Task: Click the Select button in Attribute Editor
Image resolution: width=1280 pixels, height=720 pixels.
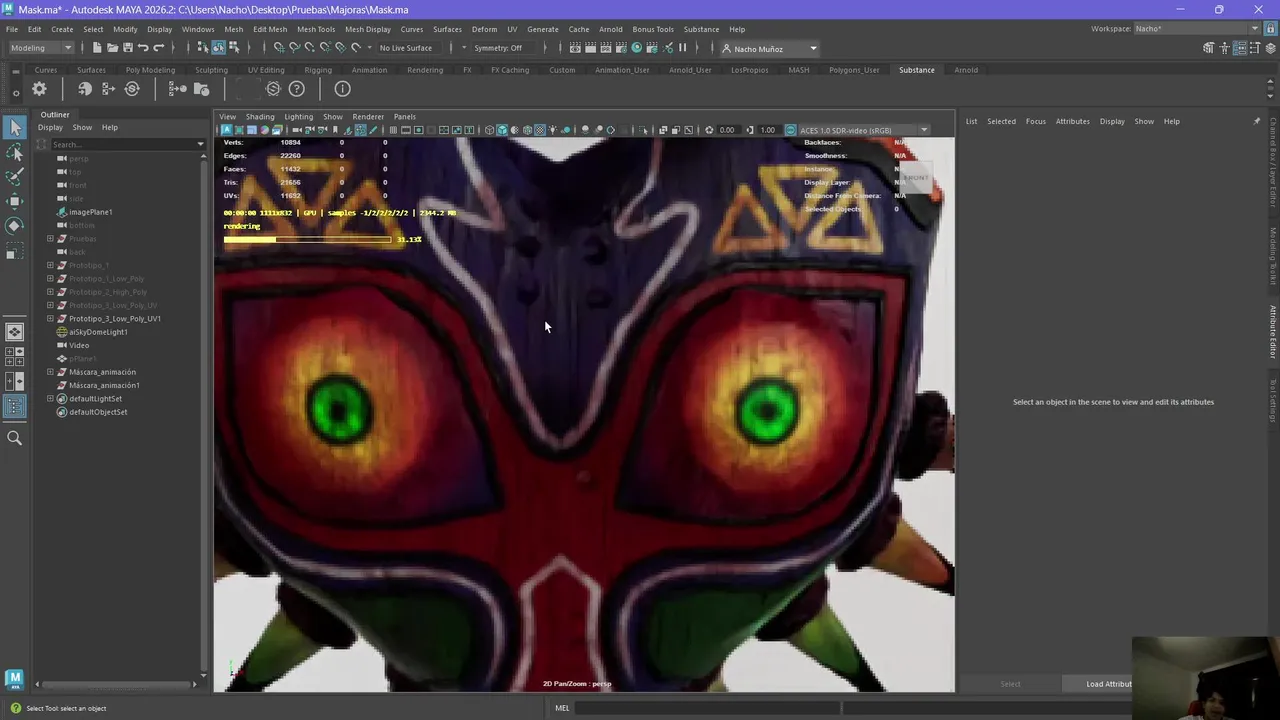Action: 1010,684
